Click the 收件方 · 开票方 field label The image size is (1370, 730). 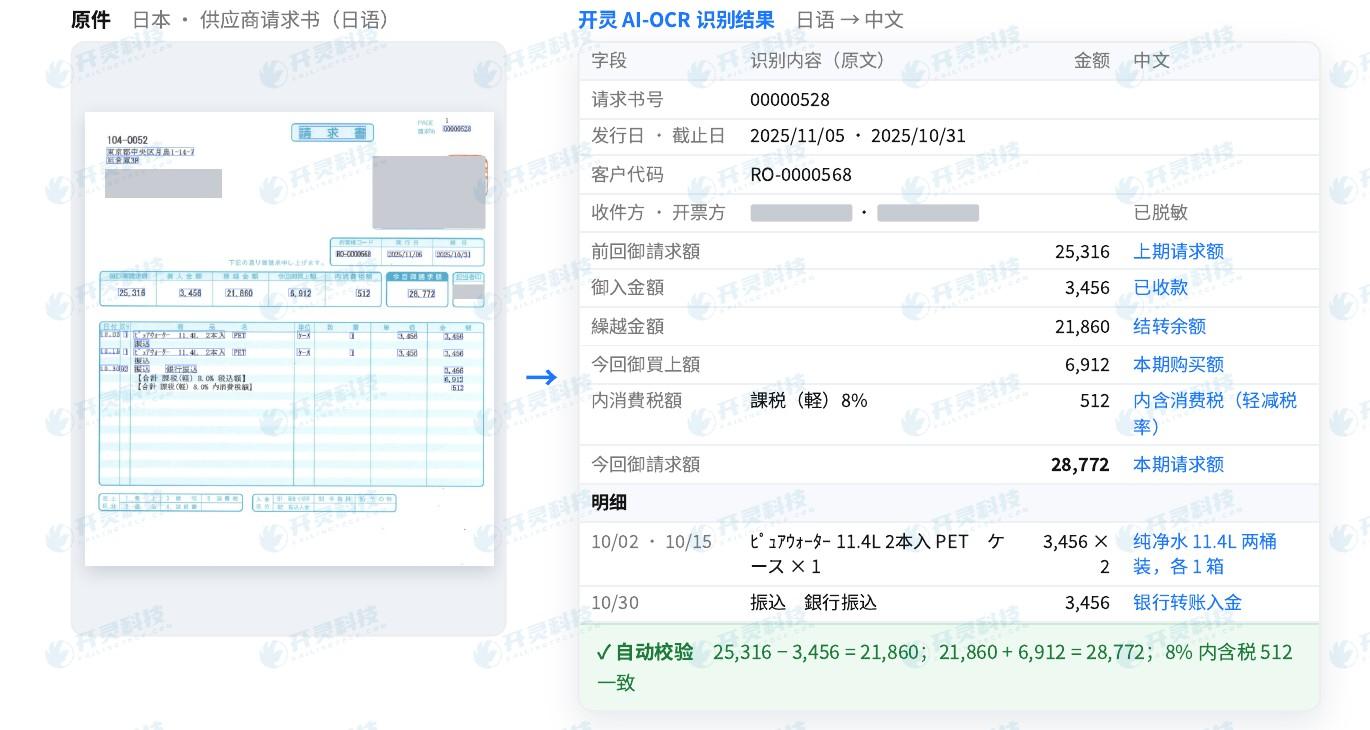pos(658,212)
